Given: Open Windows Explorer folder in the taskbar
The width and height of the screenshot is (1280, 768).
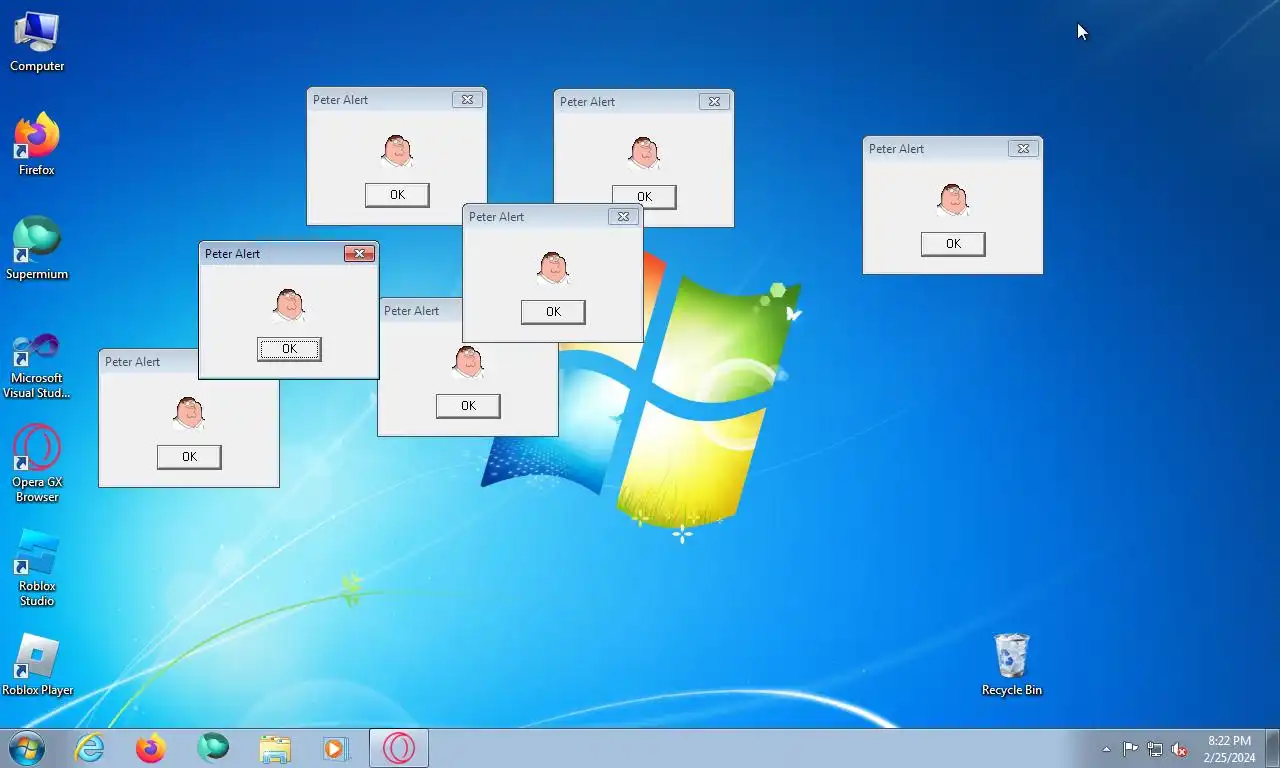Looking at the screenshot, I should point(275,748).
